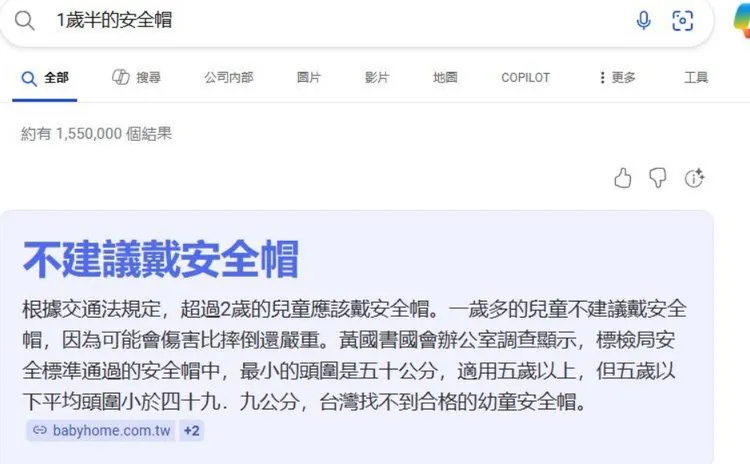
Task: Select the 全部 tab
Action: pos(45,78)
